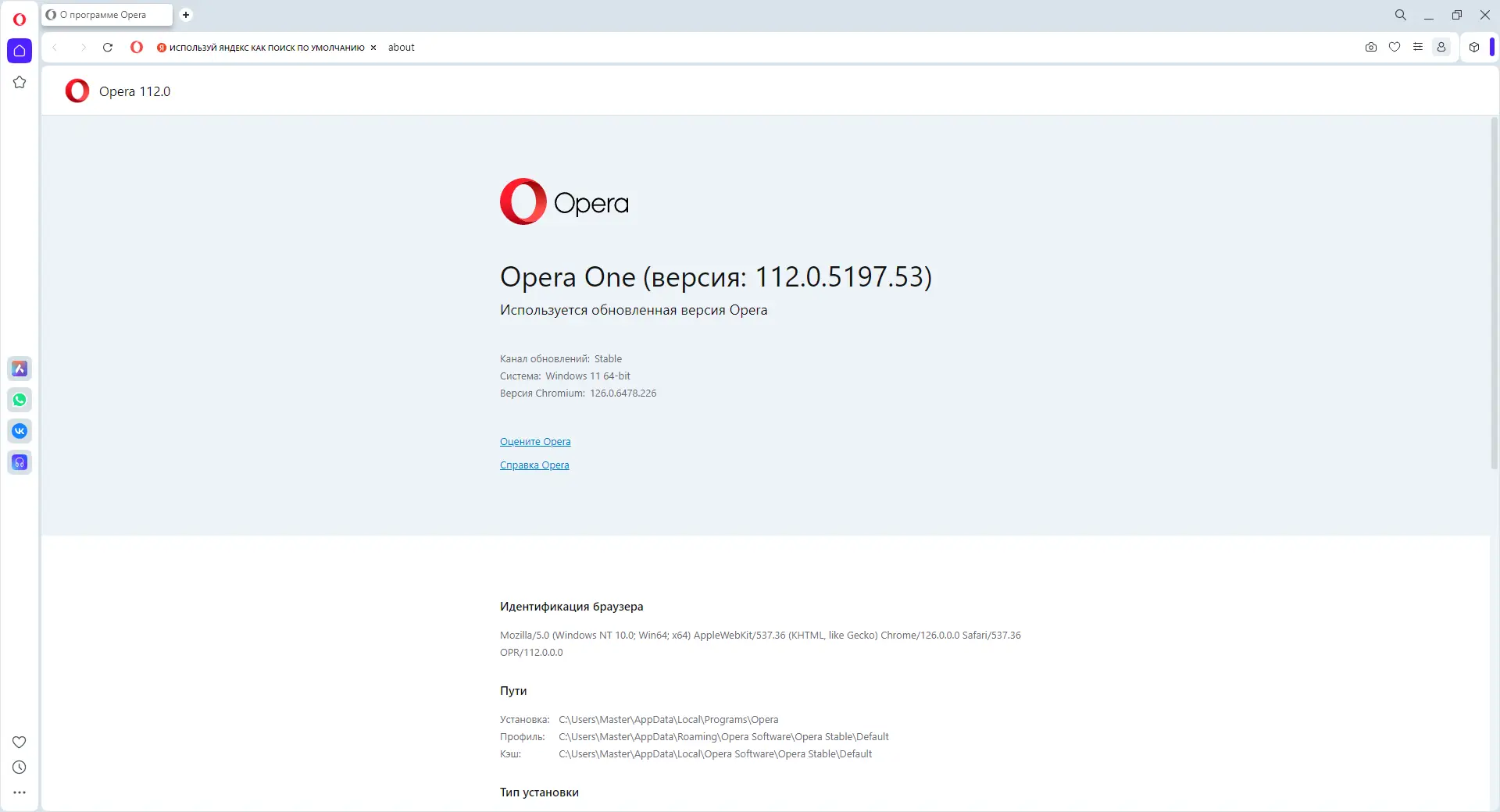Click the 'Оцените Opera' link
Screen dimensions: 1500x812
(535, 442)
